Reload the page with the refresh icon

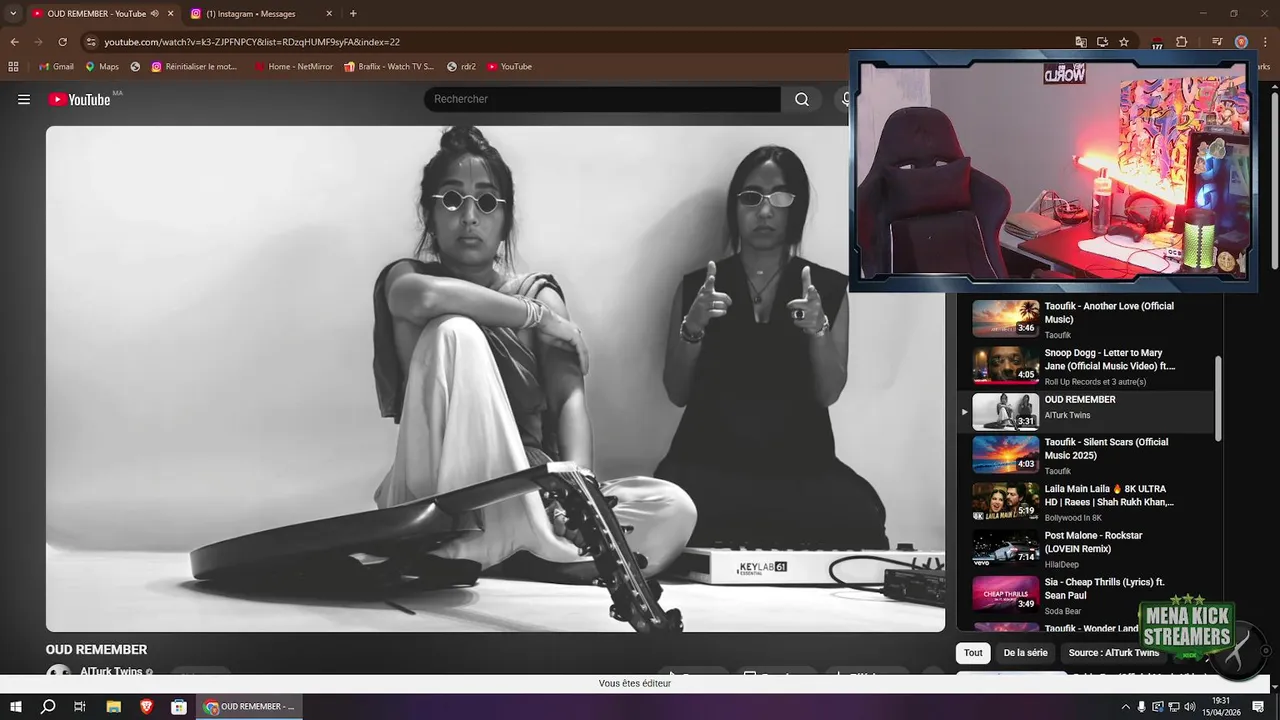(x=62, y=42)
